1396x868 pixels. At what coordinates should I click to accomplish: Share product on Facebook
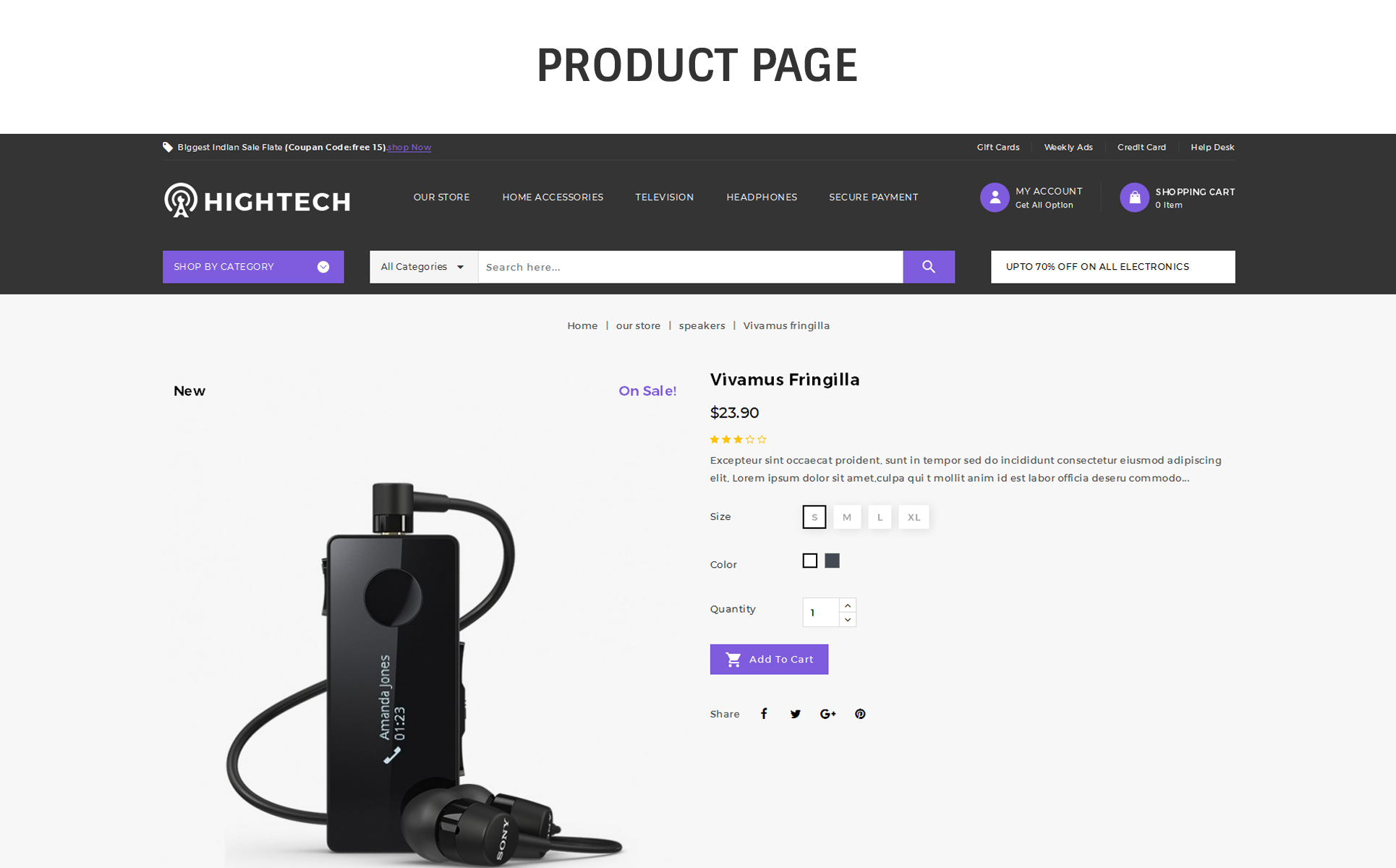point(764,714)
